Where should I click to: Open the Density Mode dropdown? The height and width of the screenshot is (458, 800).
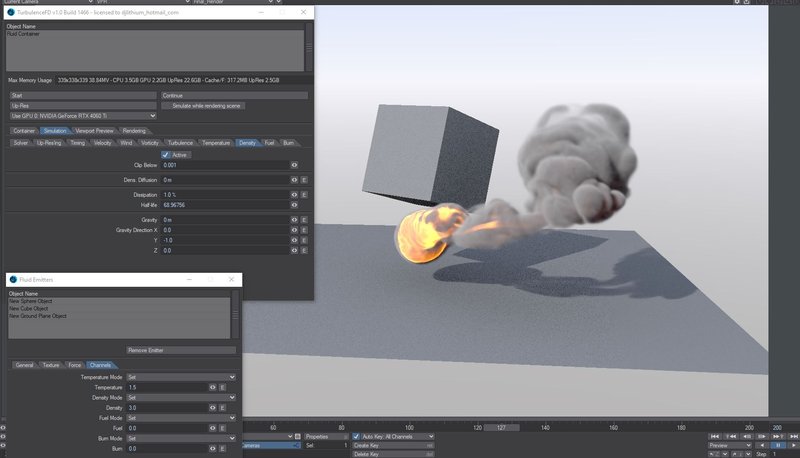(x=181, y=398)
